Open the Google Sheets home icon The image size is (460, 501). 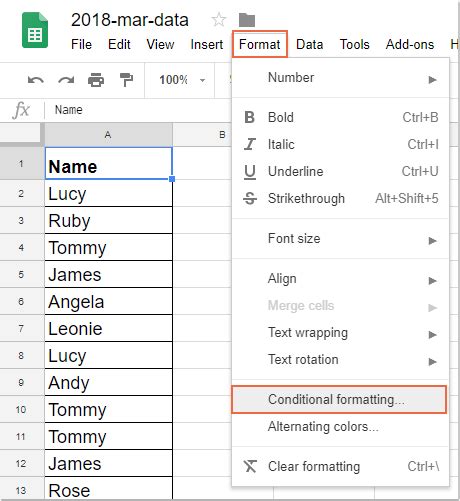(35, 30)
